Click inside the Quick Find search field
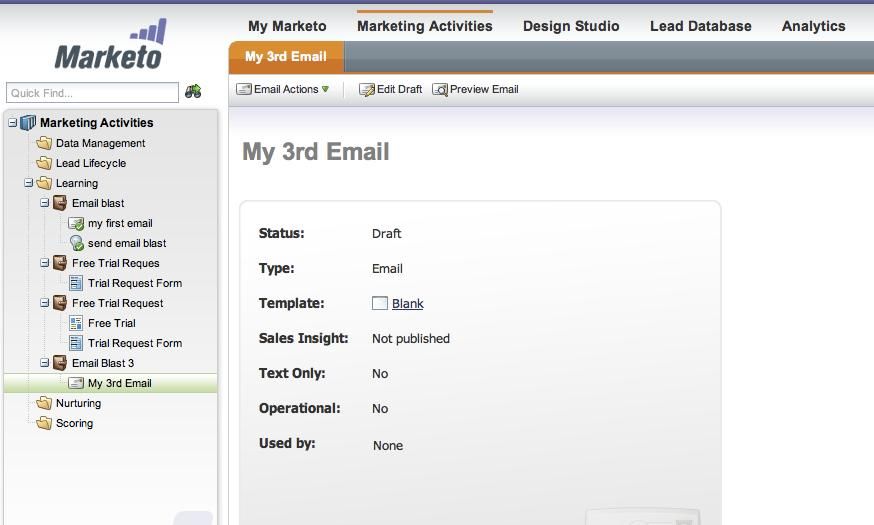Screen dimensions: 874x525 click(92, 93)
